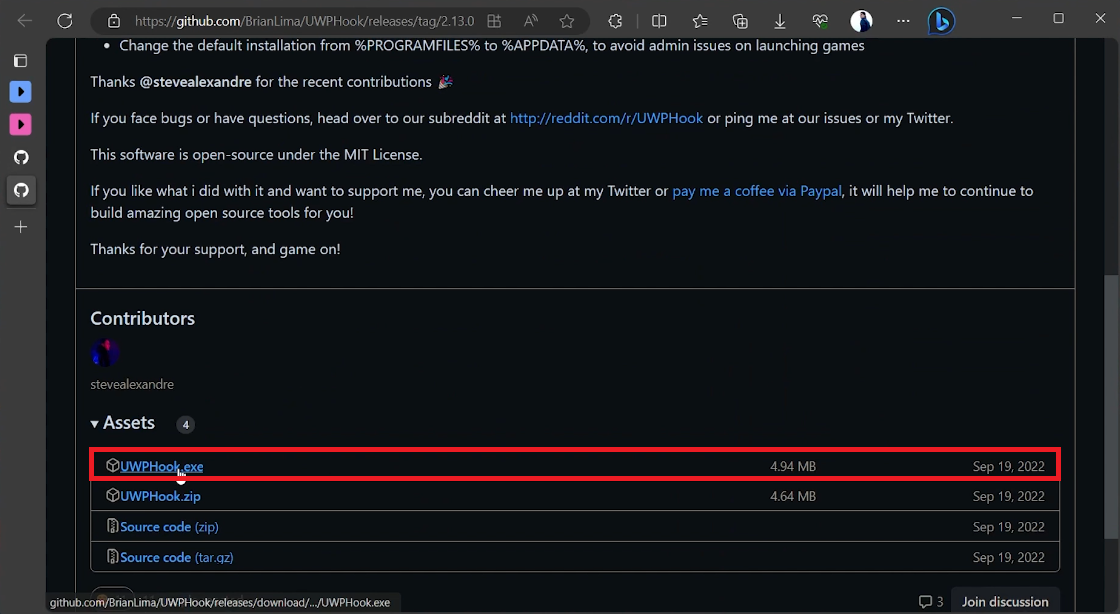This screenshot has height=614, width=1120.
Task: Open browser extensions puzzle icon
Action: [615, 21]
